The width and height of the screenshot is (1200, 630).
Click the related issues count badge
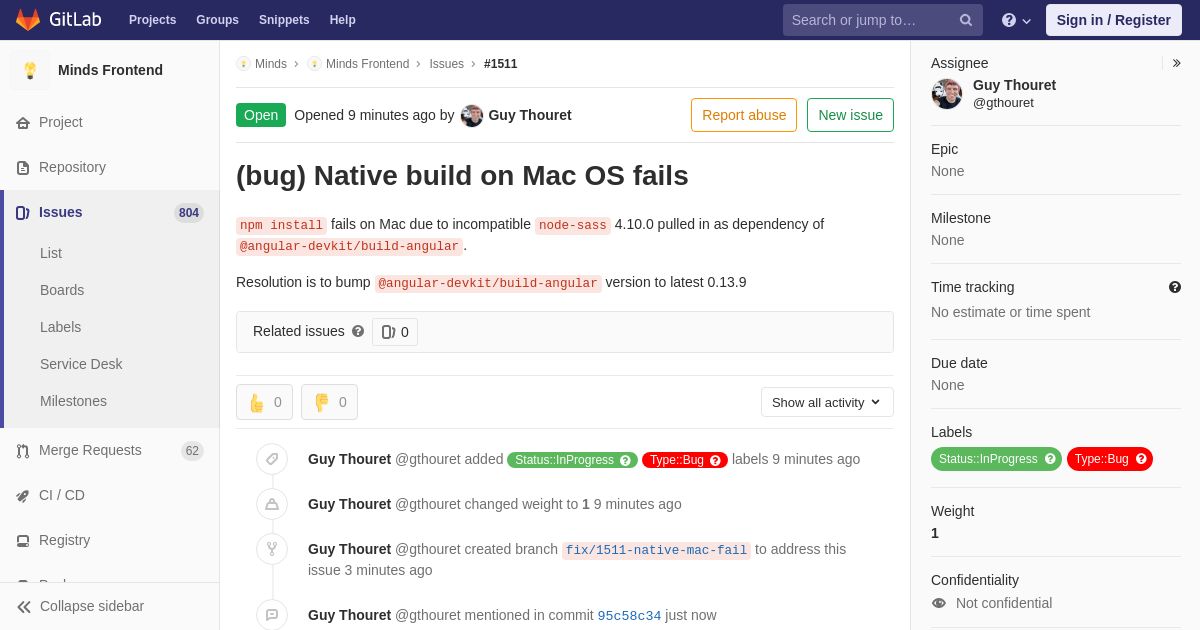pyautogui.click(x=395, y=332)
